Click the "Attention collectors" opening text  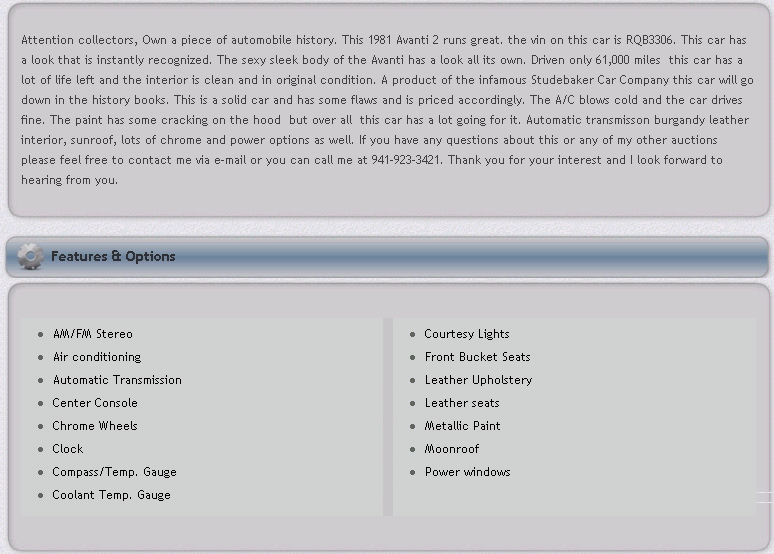(77, 40)
